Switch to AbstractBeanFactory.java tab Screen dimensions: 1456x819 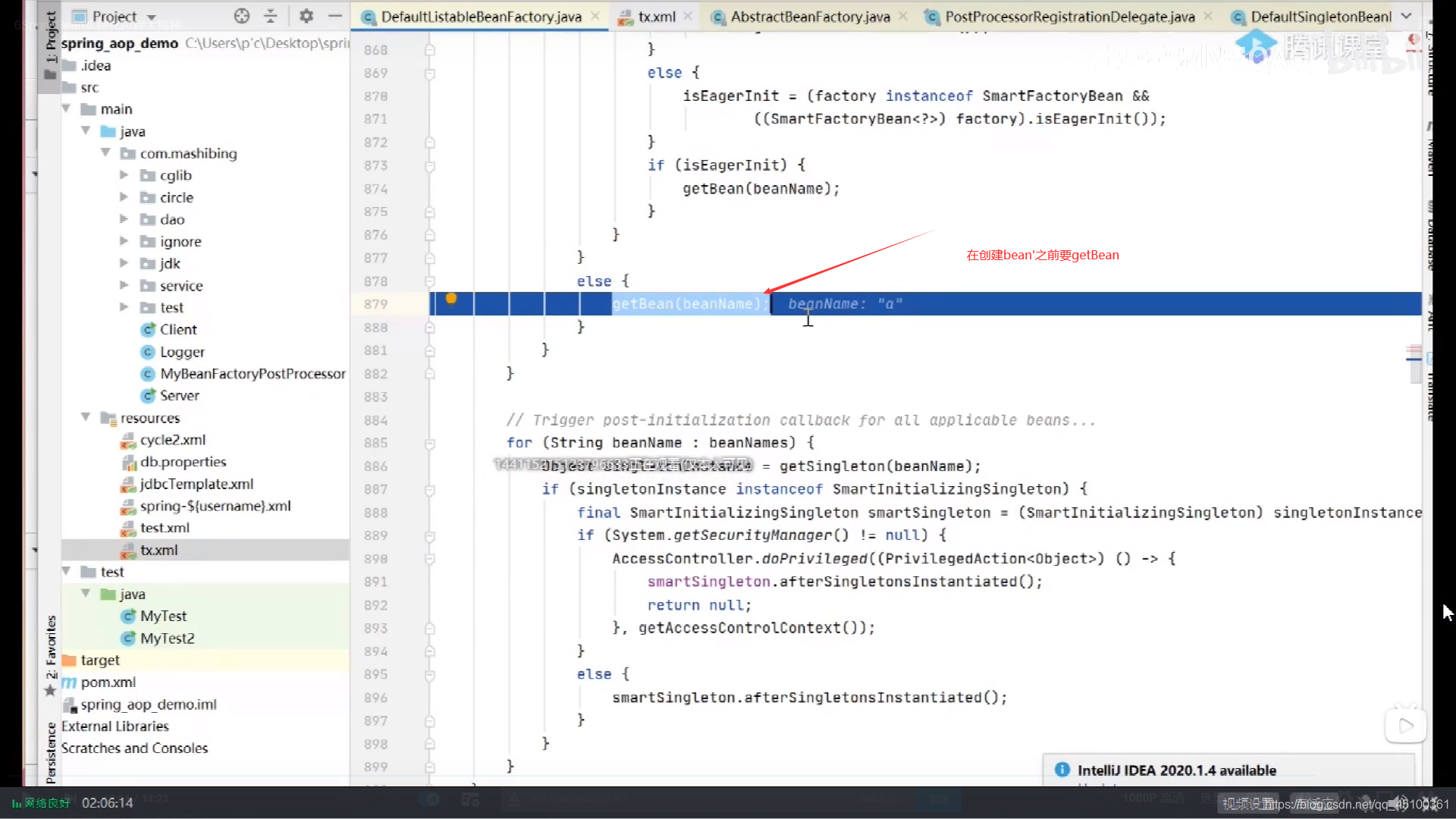(x=810, y=17)
